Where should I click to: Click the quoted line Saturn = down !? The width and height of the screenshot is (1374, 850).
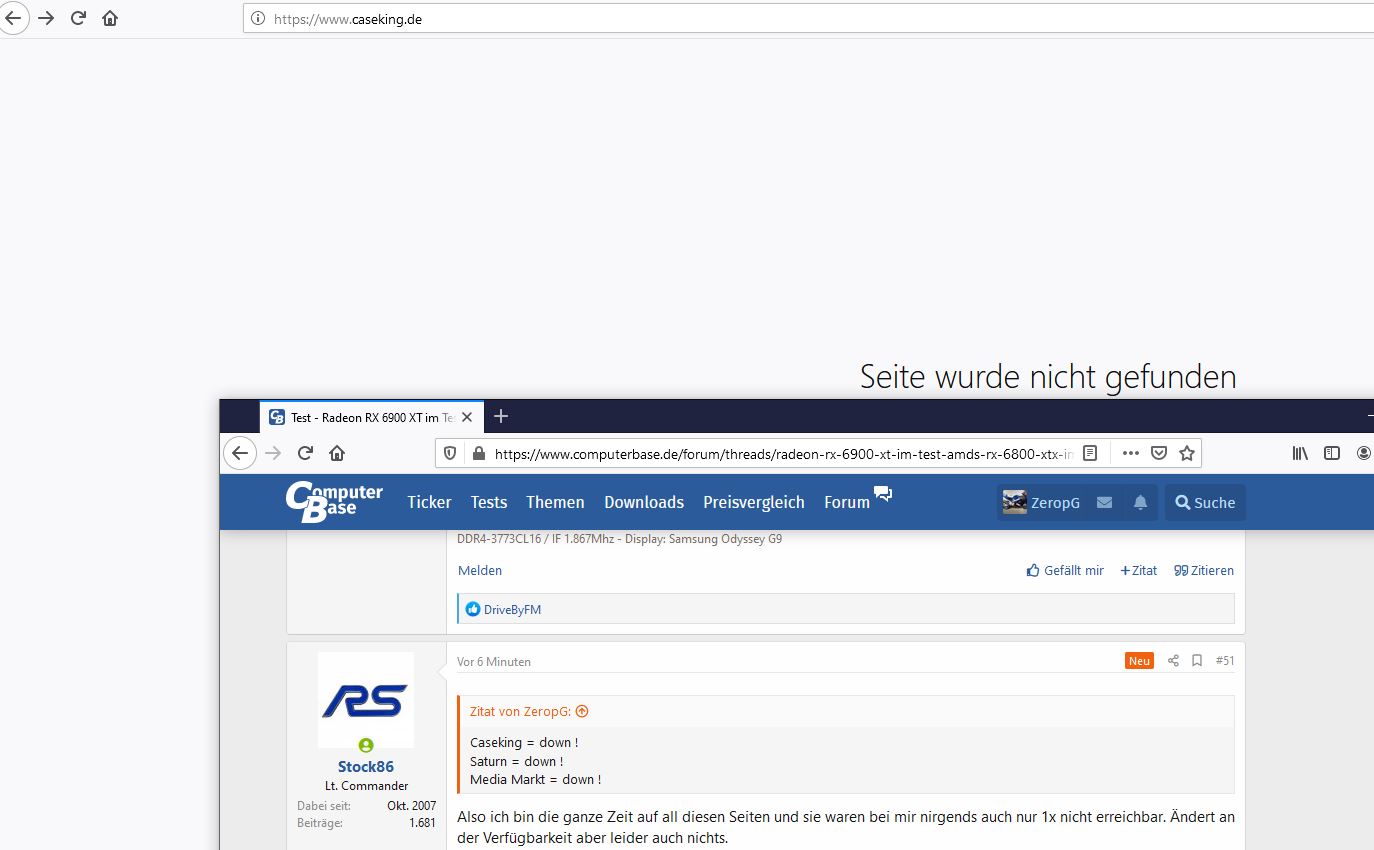click(516, 761)
